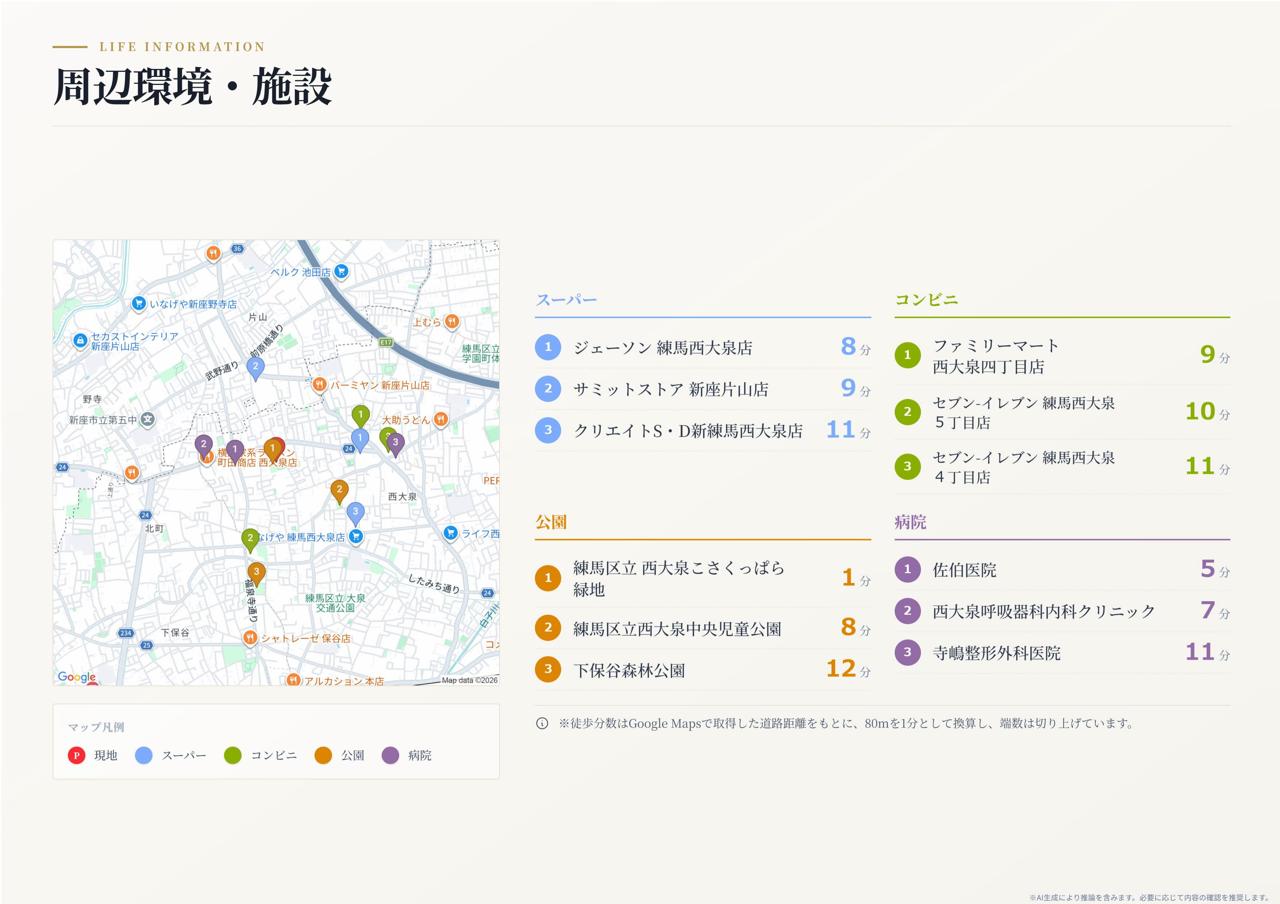The image size is (1280, 904).
Task: Select the 西大泉呼吸器科内科クリニック entry
Action: coord(1062,611)
